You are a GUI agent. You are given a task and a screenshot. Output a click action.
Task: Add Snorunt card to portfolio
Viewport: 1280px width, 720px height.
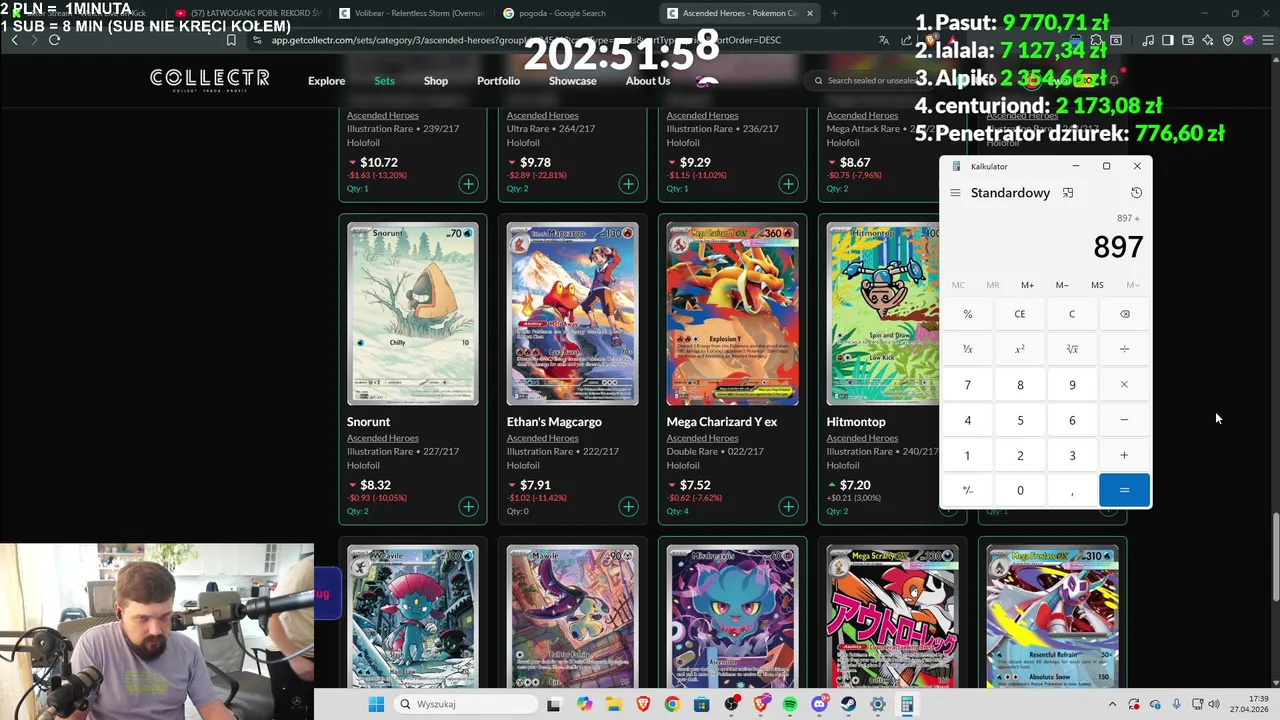pyautogui.click(x=468, y=507)
